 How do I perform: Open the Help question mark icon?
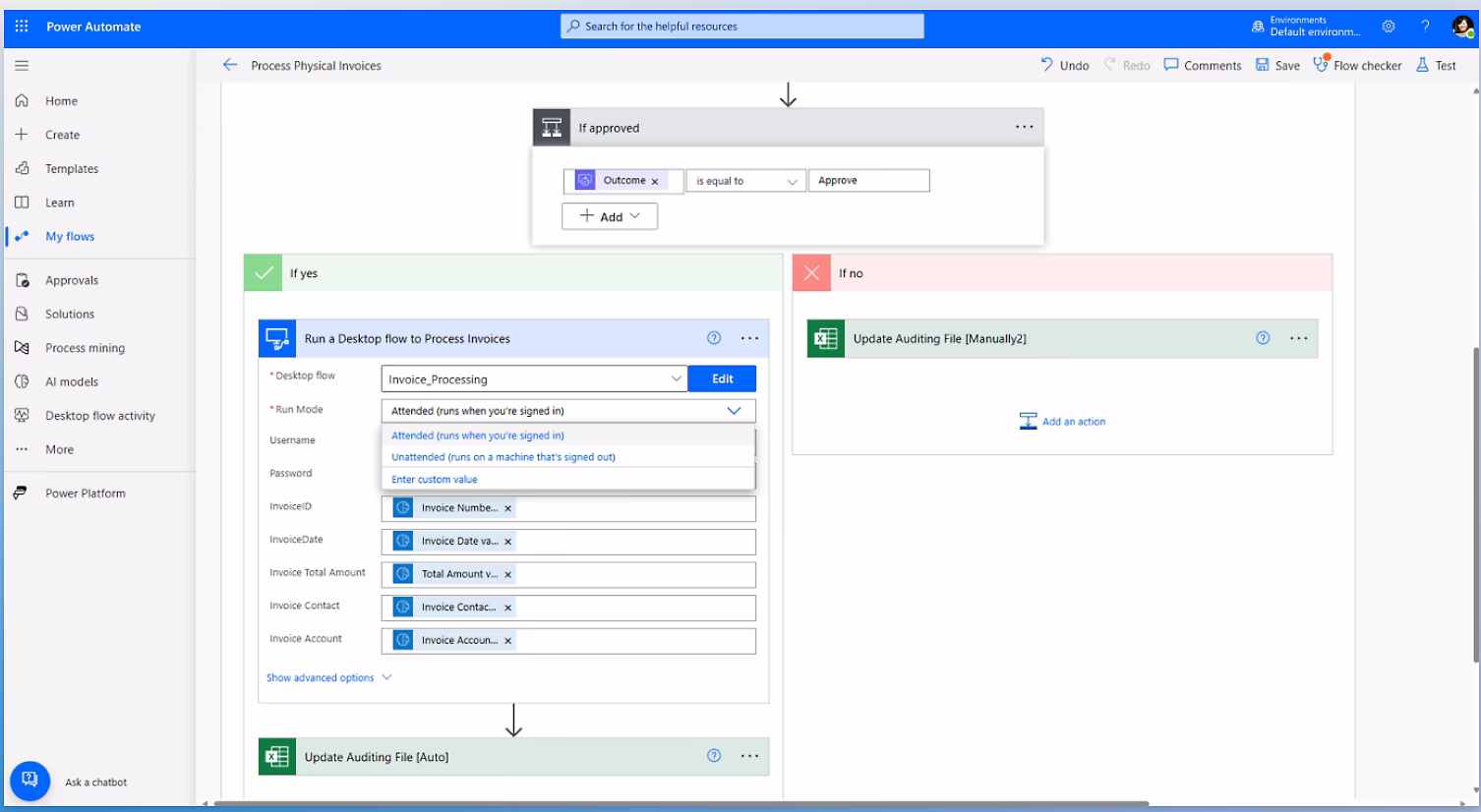[1425, 27]
